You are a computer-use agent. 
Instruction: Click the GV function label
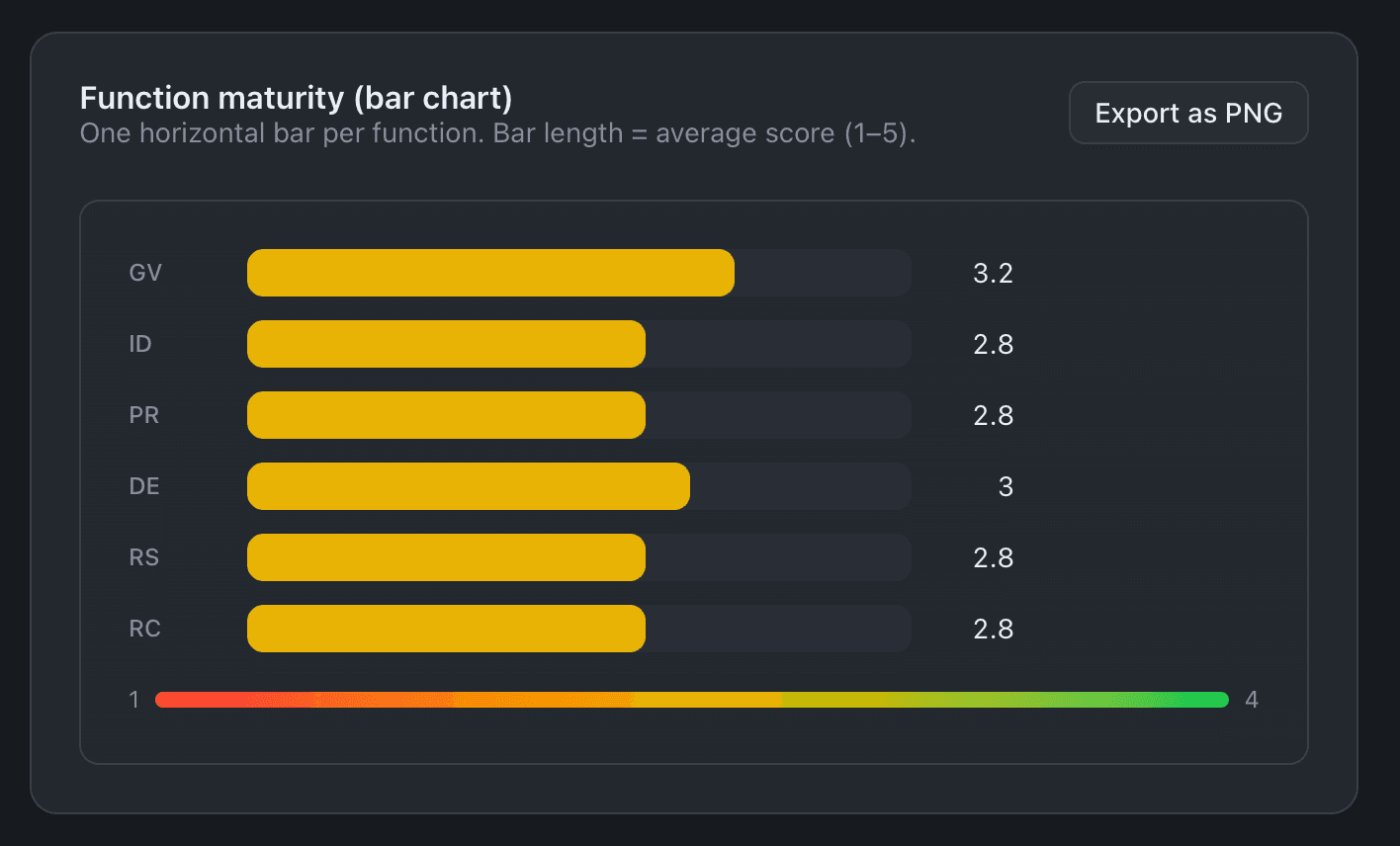point(146,272)
